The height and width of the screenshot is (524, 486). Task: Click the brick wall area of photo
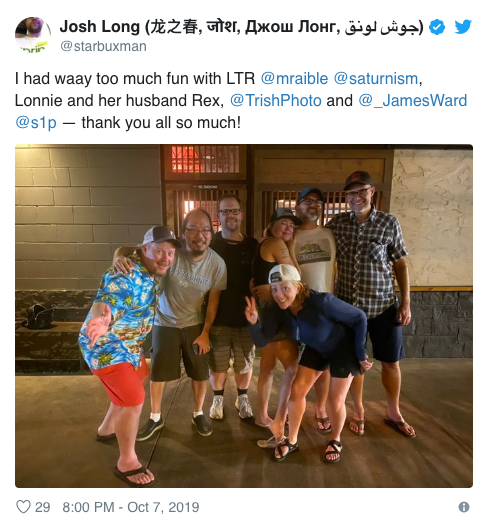[87, 214]
